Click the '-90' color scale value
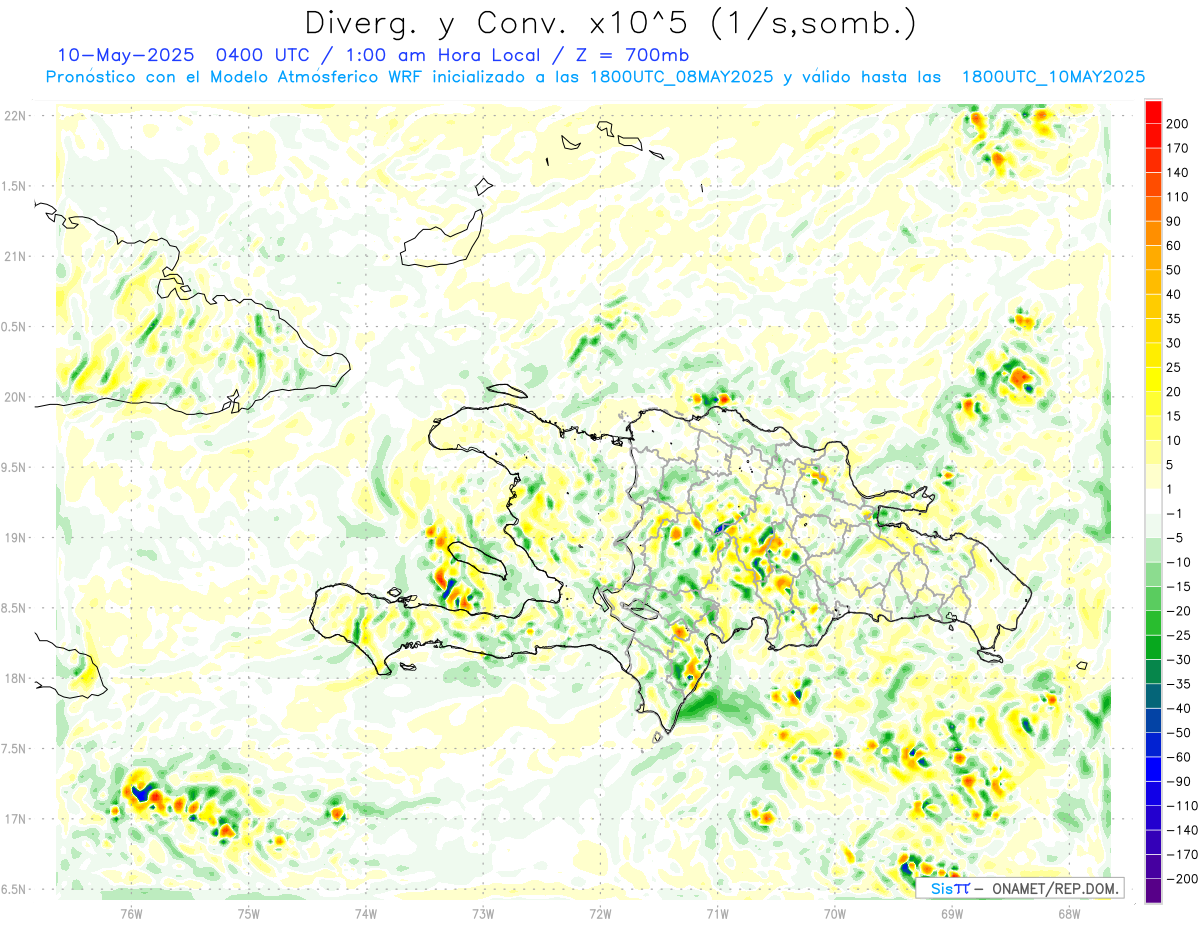Image resolution: width=1200 pixels, height=927 pixels. (x=1179, y=781)
